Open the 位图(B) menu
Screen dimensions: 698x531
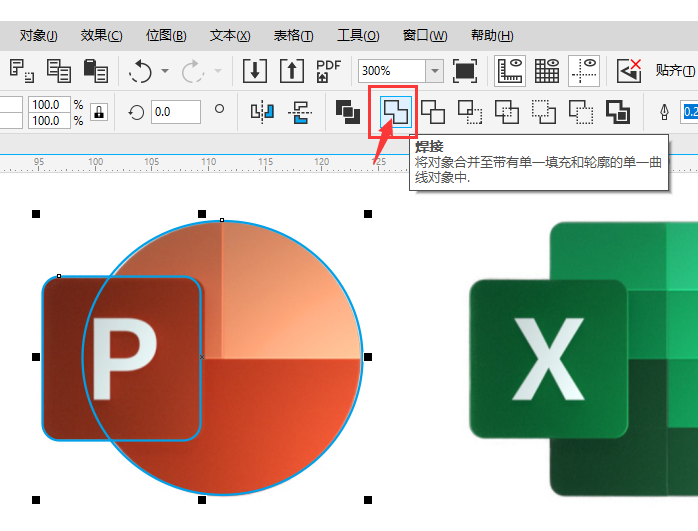point(166,36)
